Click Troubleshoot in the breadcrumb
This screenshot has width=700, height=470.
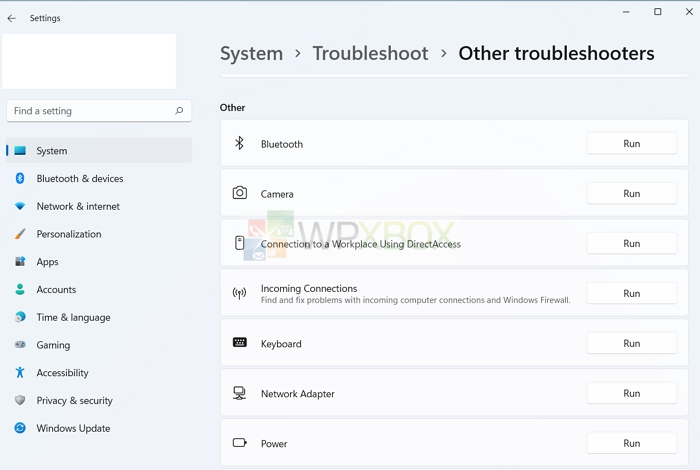[x=370, y=54]
